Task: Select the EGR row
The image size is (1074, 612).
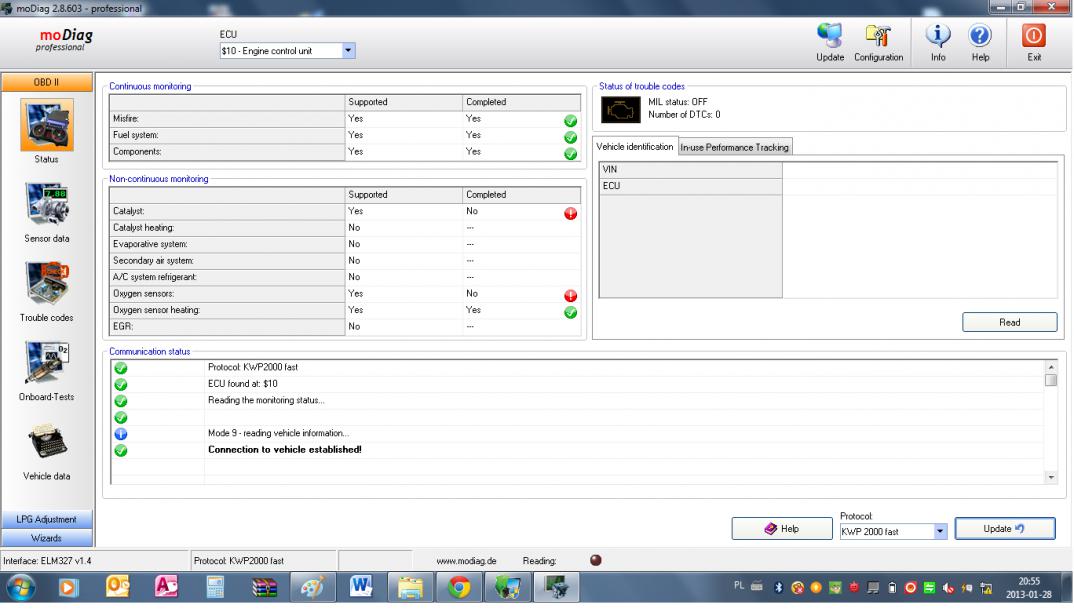Action: click(x=345, y=326)
